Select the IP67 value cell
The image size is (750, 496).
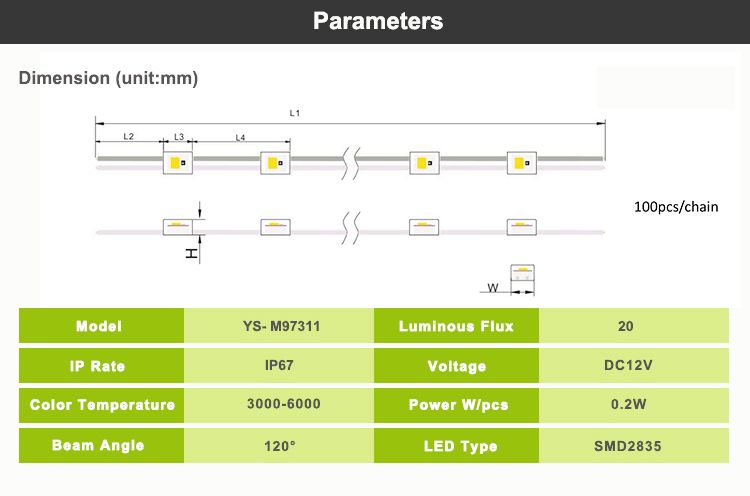(x=279, y=365)
